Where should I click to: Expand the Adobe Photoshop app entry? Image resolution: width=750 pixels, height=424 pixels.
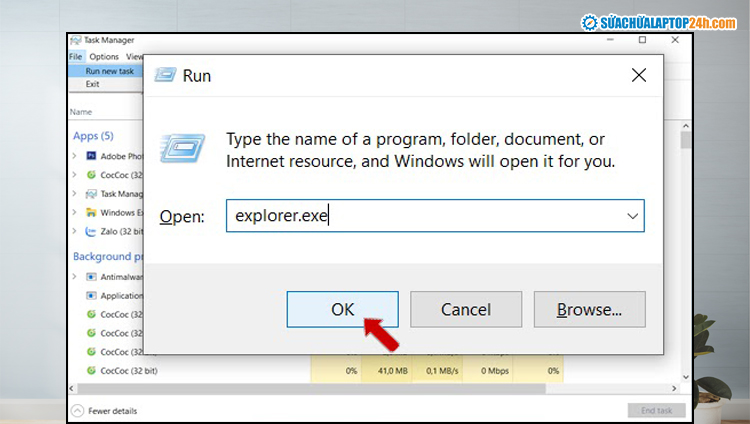[75, 156]
